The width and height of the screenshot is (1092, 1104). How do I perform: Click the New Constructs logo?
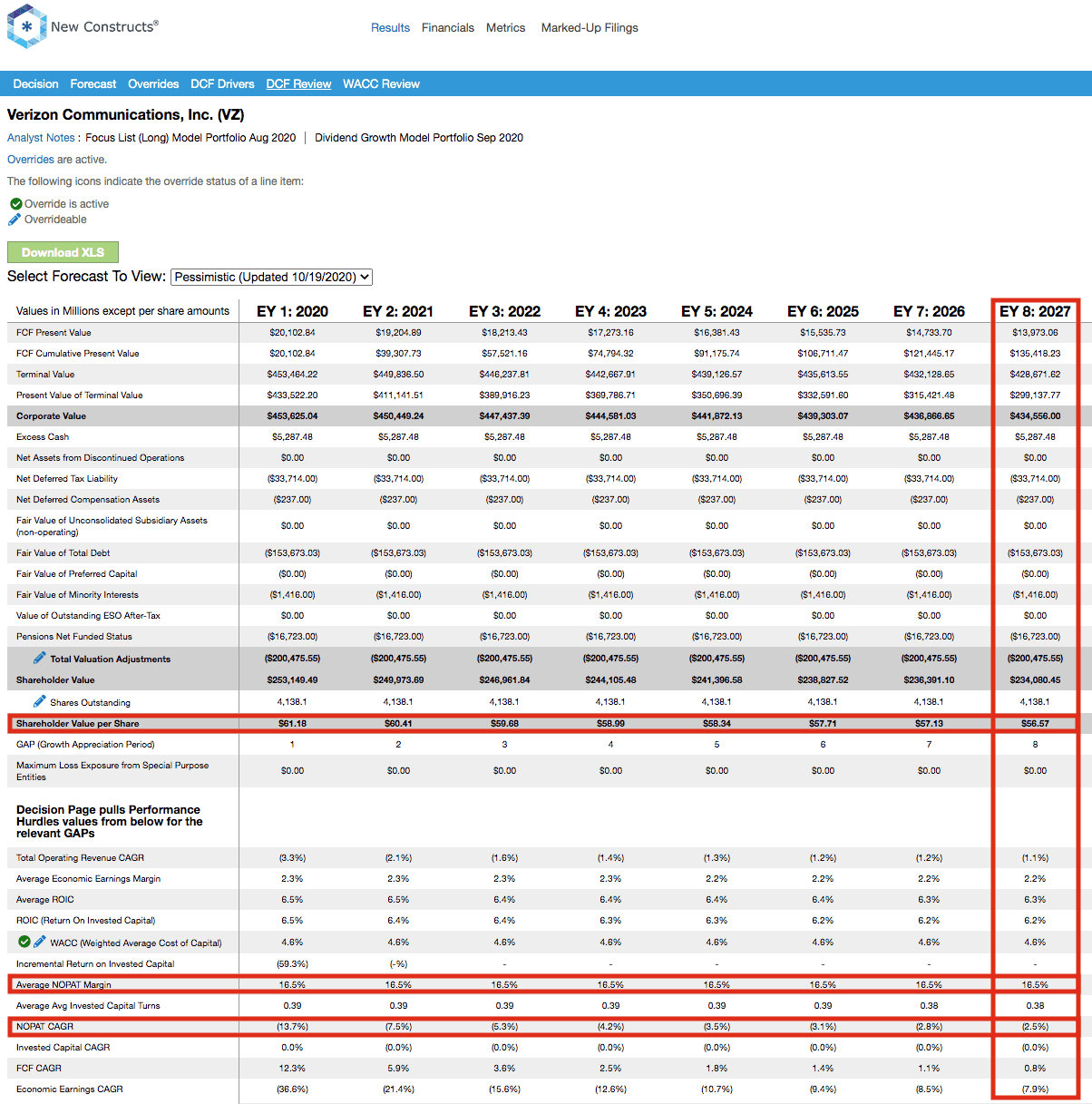click(x=83, y=26)
